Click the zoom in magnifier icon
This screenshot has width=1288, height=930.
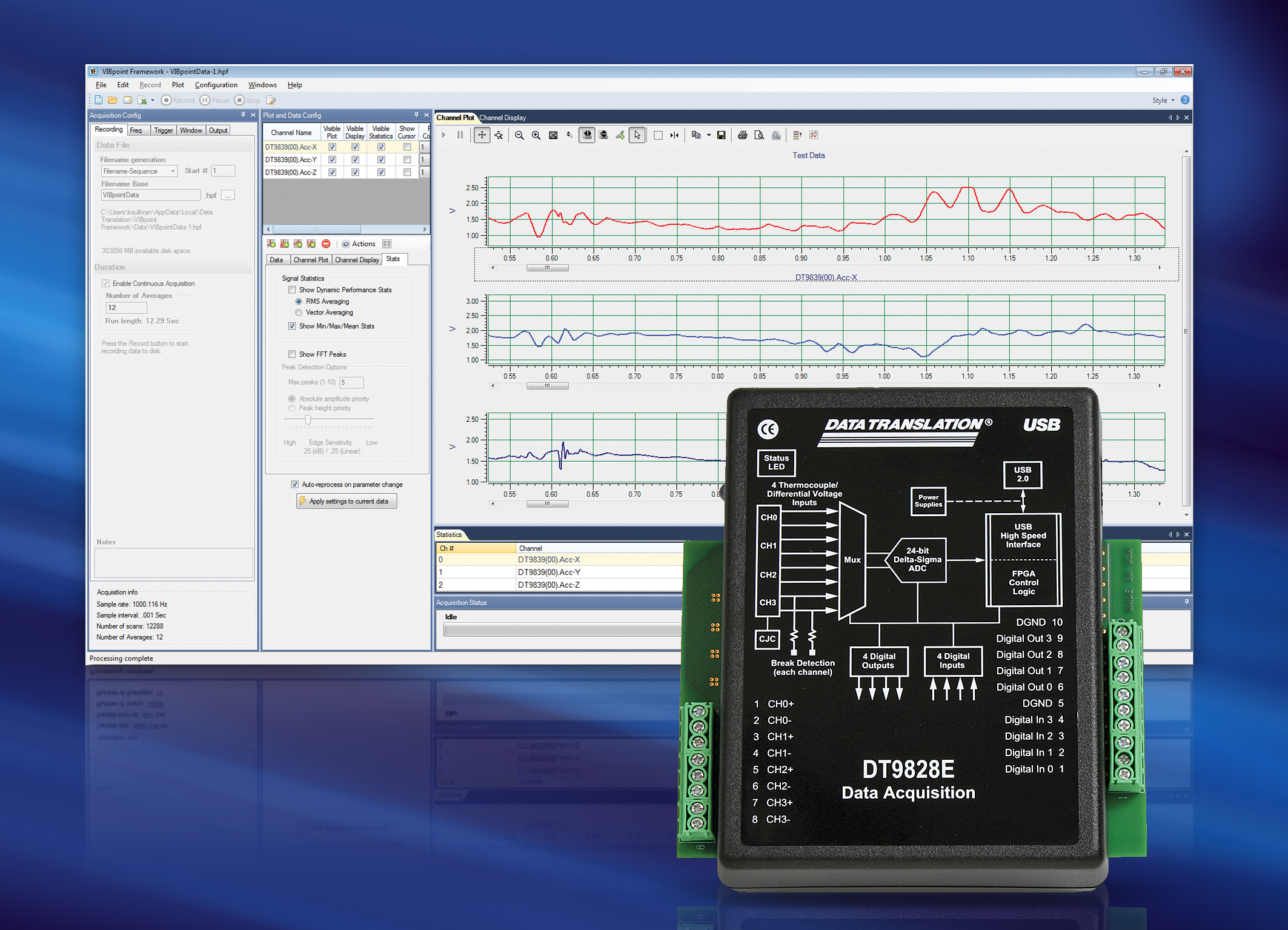536,135
